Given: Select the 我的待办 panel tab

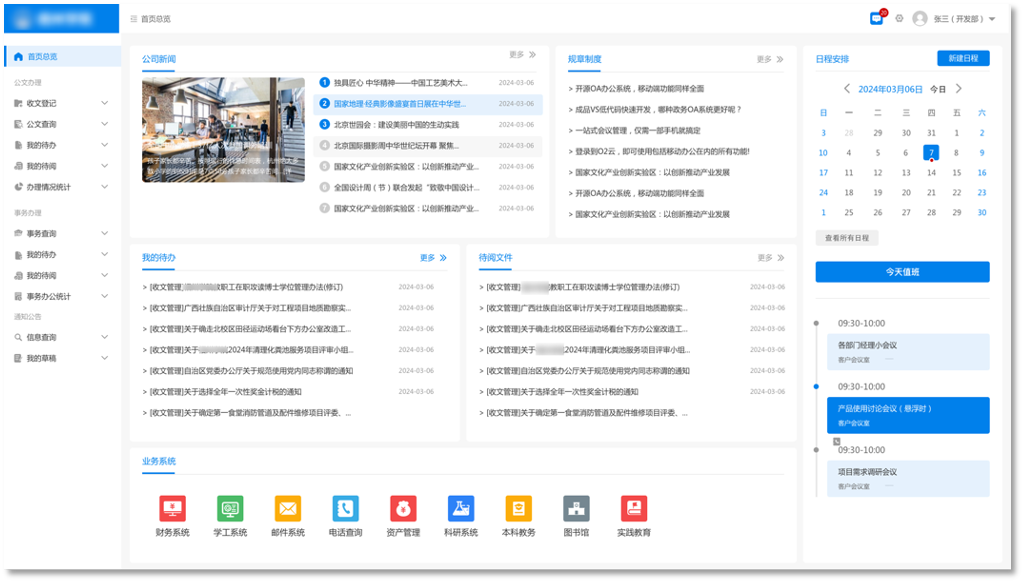Looking at the screenshot, I should [x=159, y=257].
